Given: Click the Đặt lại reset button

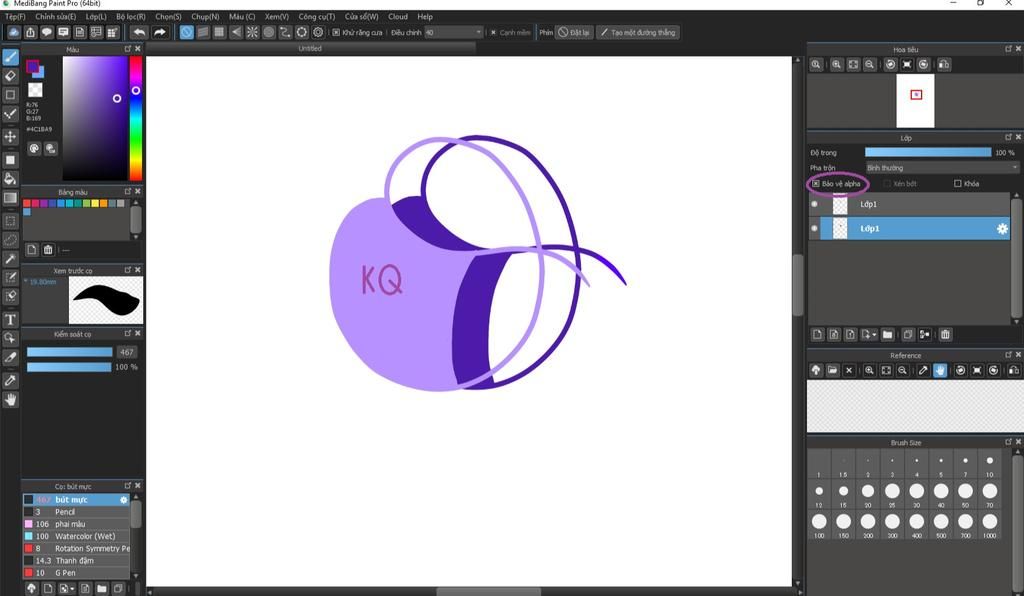Looking at the screenshot, I should tap(574, 32).
